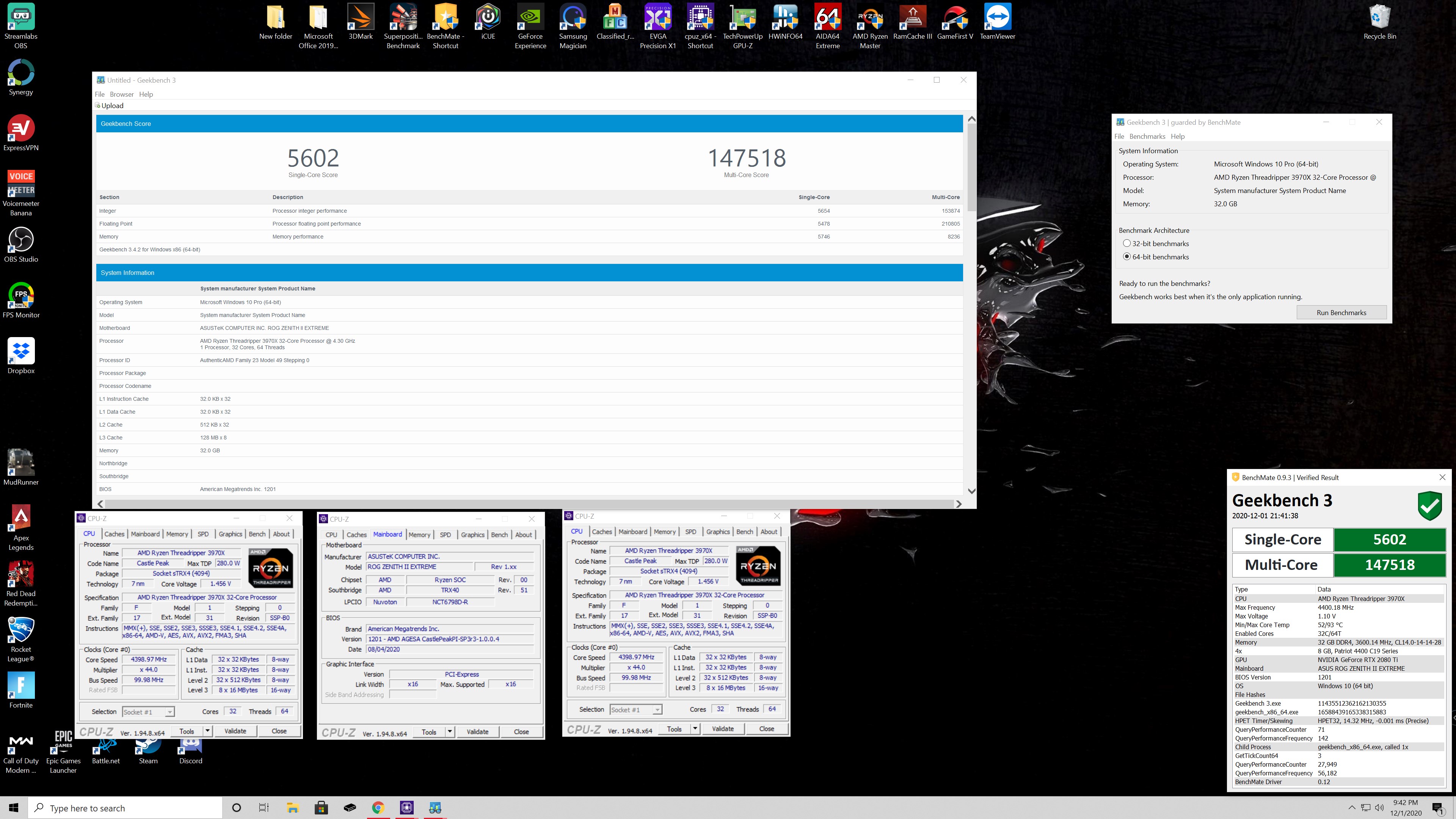The height and width of the screenshot is (819, 1456).
Task: Click Close in the middle CPU-Z window
Action: [x=521, y=731]
